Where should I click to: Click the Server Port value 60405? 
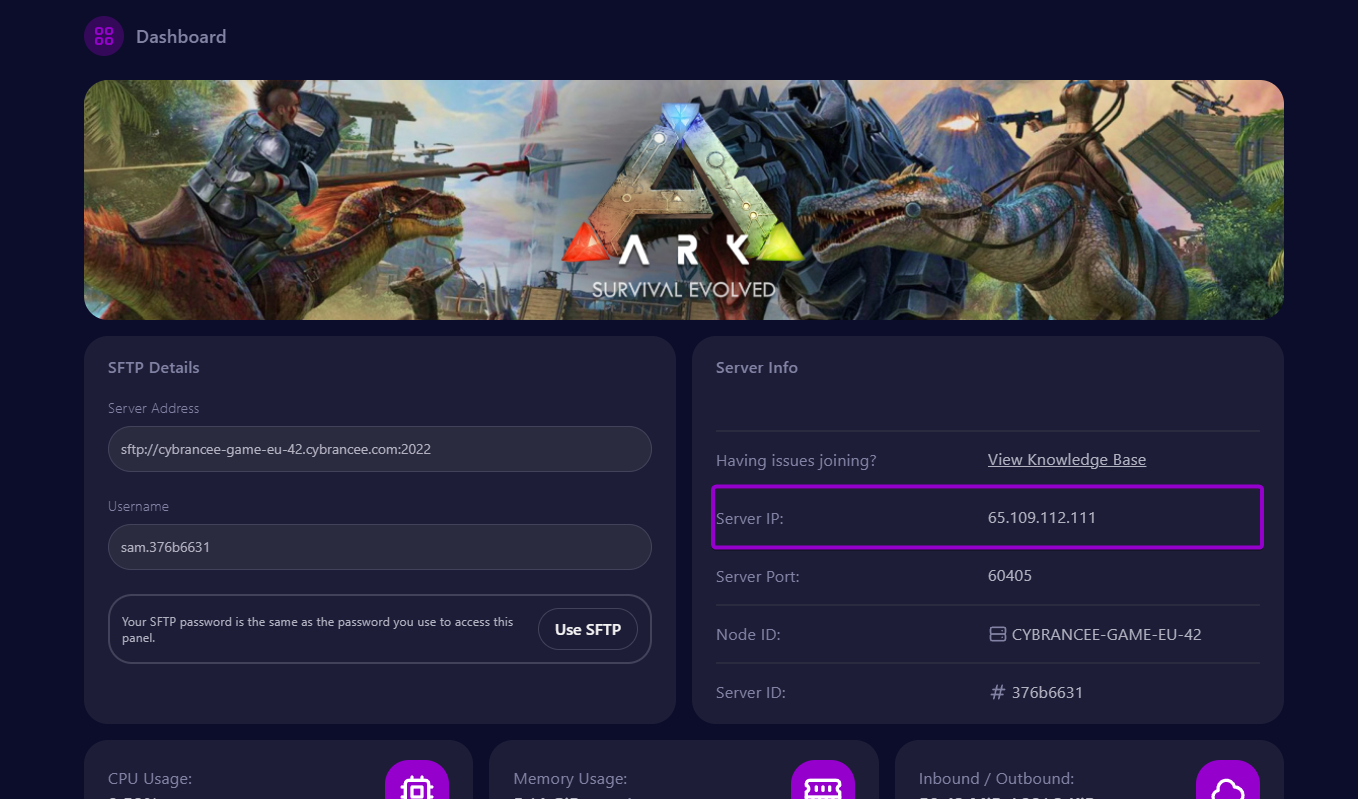click(1009, 576)
